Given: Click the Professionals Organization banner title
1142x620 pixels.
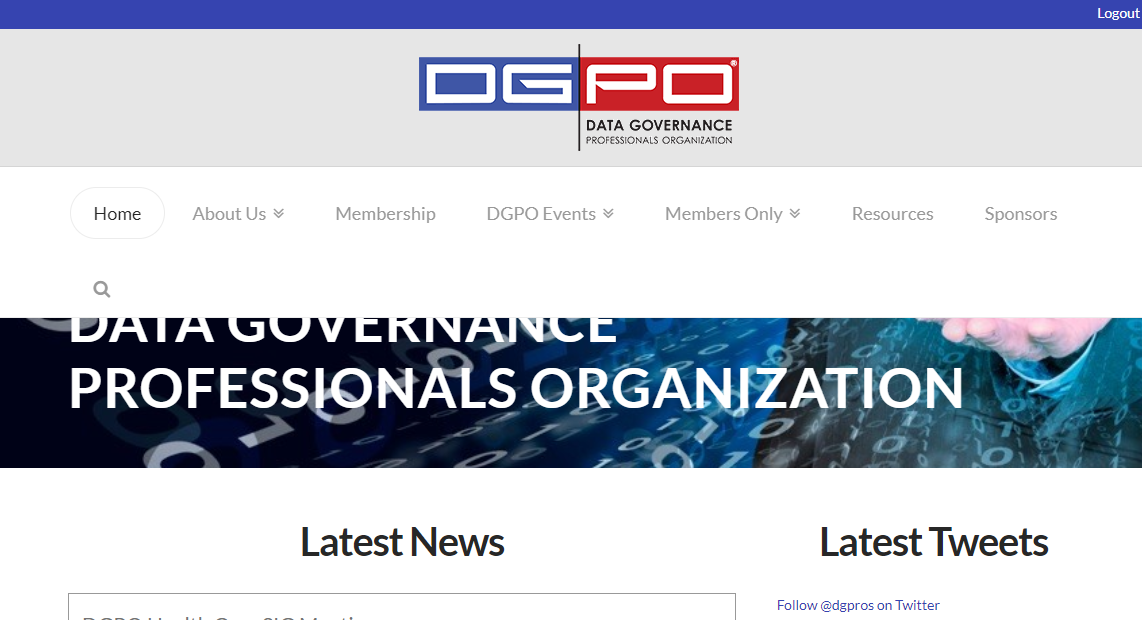Looking at the screenshot, I should point(516,388).
